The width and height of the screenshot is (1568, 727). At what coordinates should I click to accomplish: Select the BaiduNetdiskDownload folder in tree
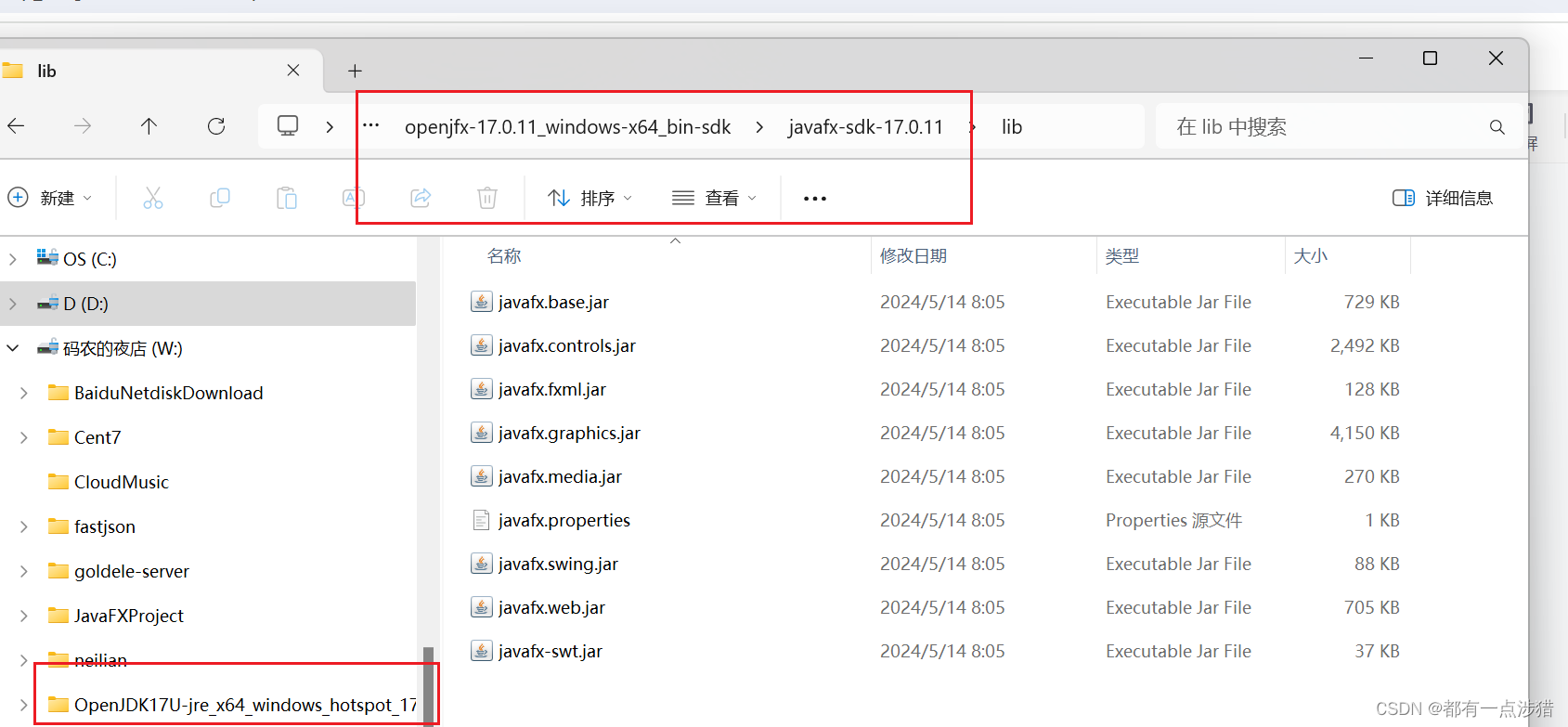pyautogui.click(x=169, y=393)
